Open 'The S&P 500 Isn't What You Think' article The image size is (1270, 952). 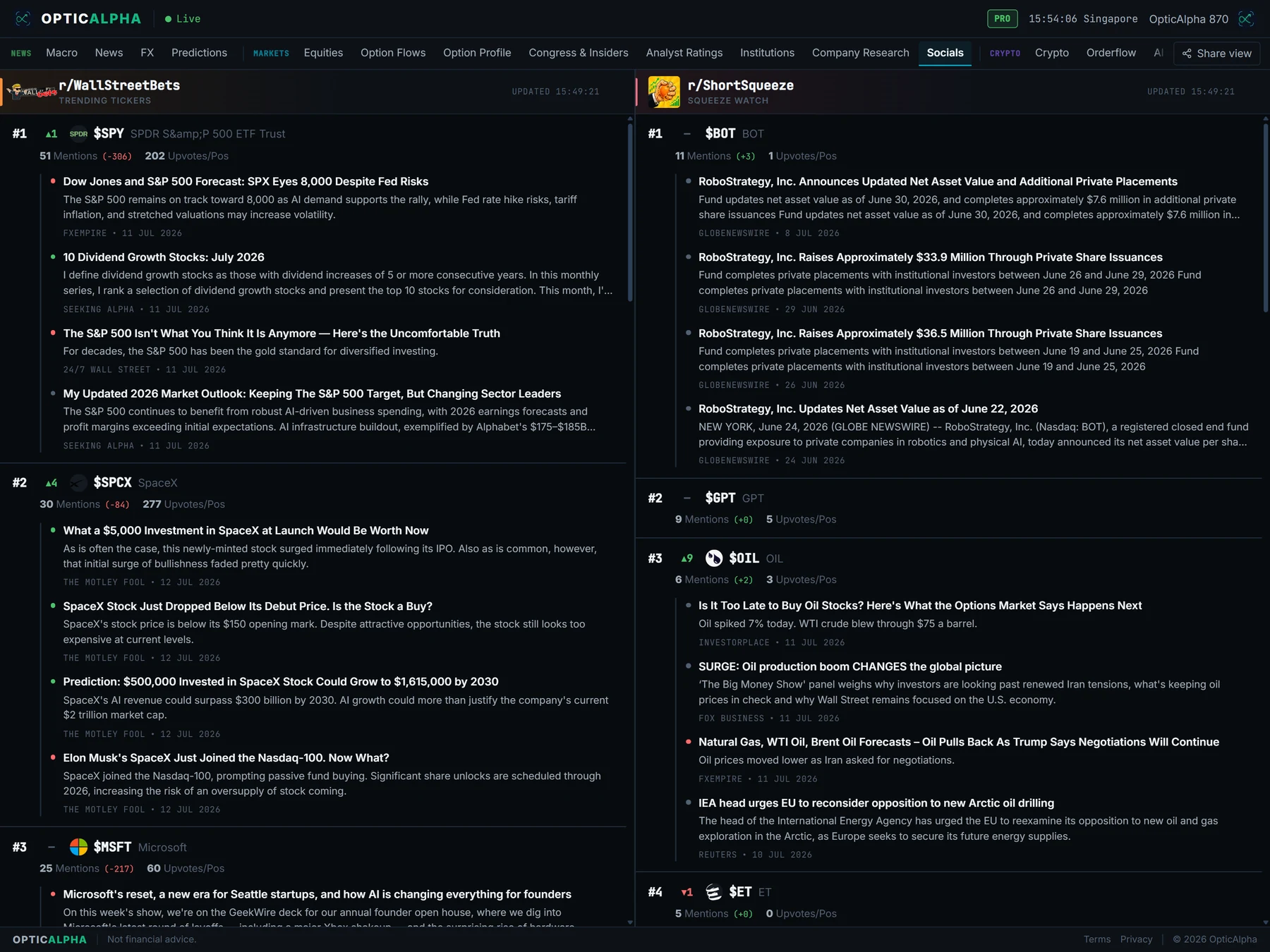click(282, 333)
